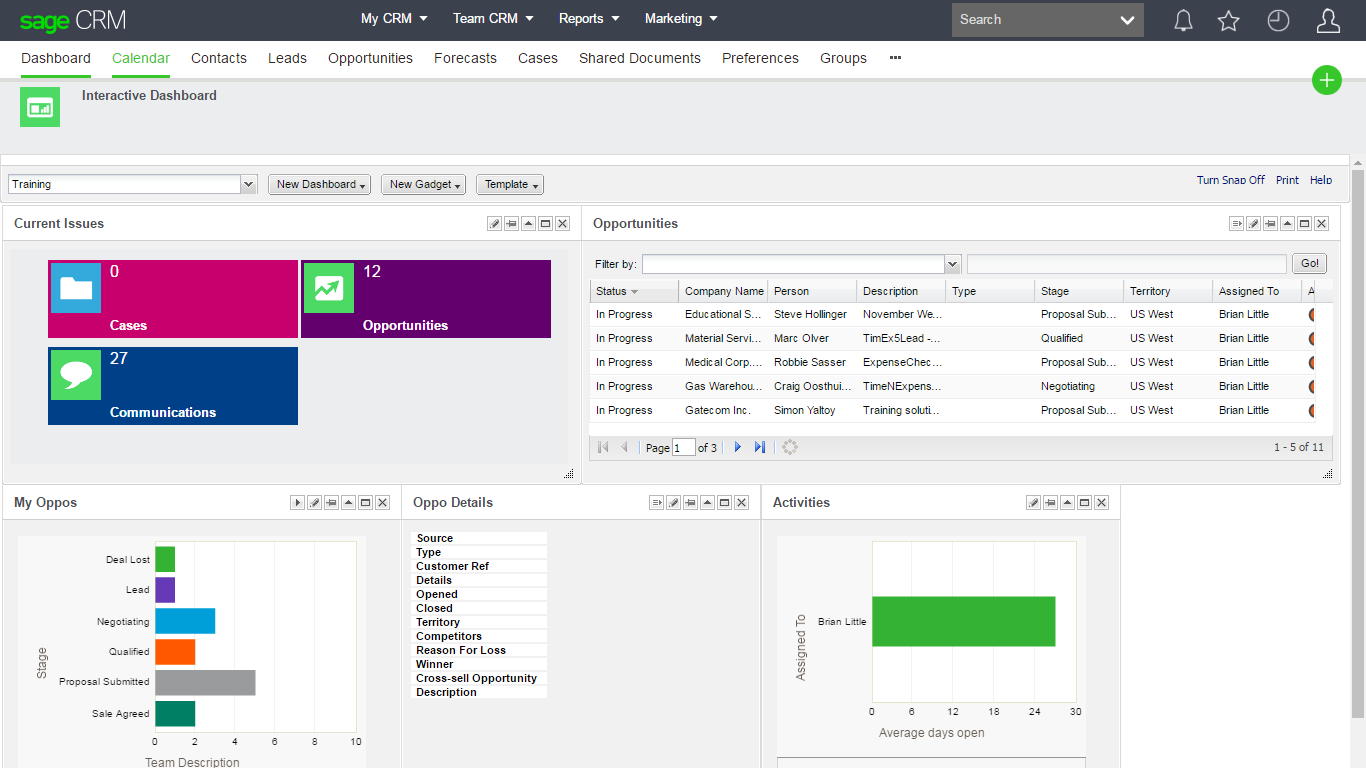The height and width of the screenshot is (768, 1366).
Task: Open the recent items clock icon
Action: point(1278,19)
